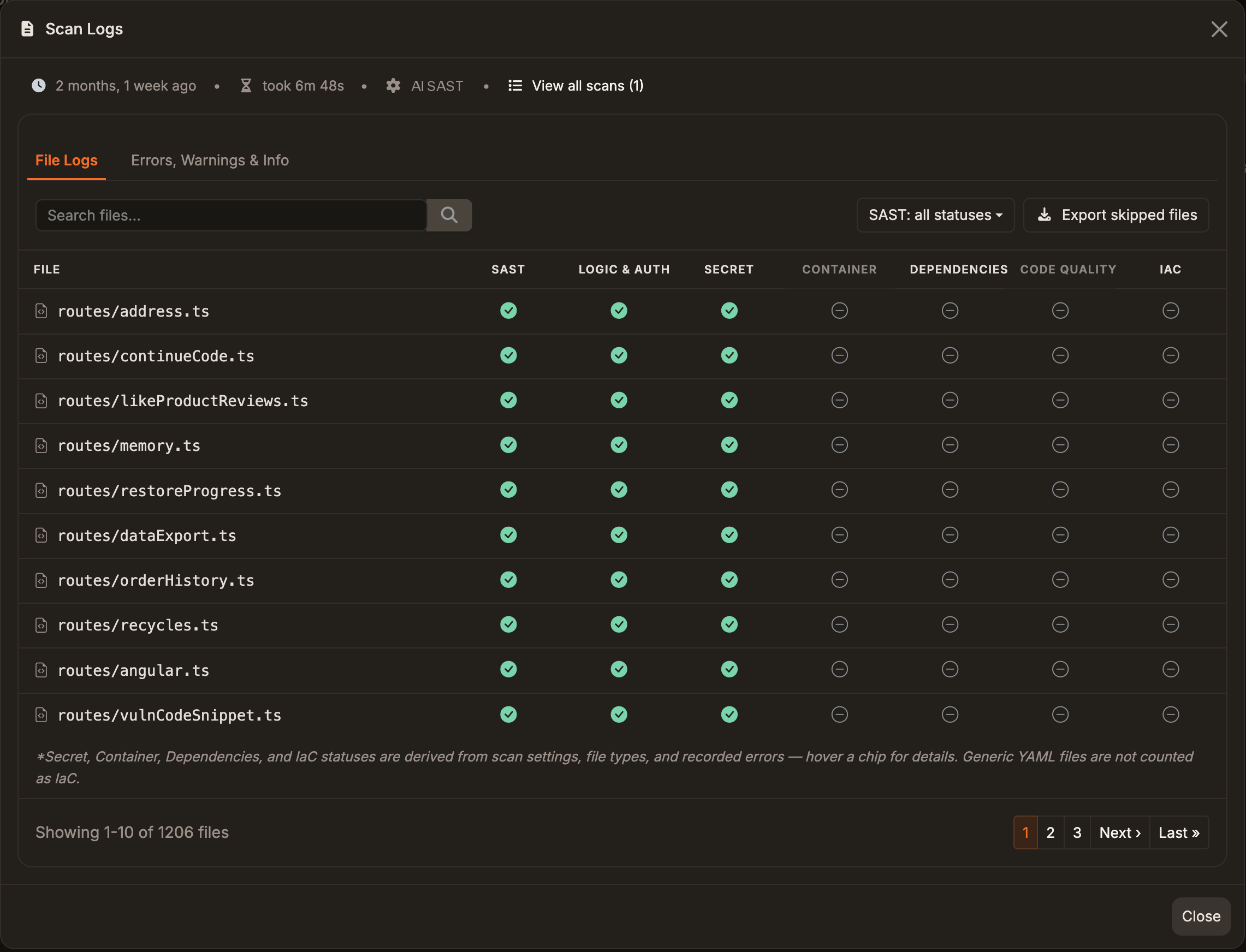Click IAC dash icon for routes/address.ts

tap(1170, 311)
